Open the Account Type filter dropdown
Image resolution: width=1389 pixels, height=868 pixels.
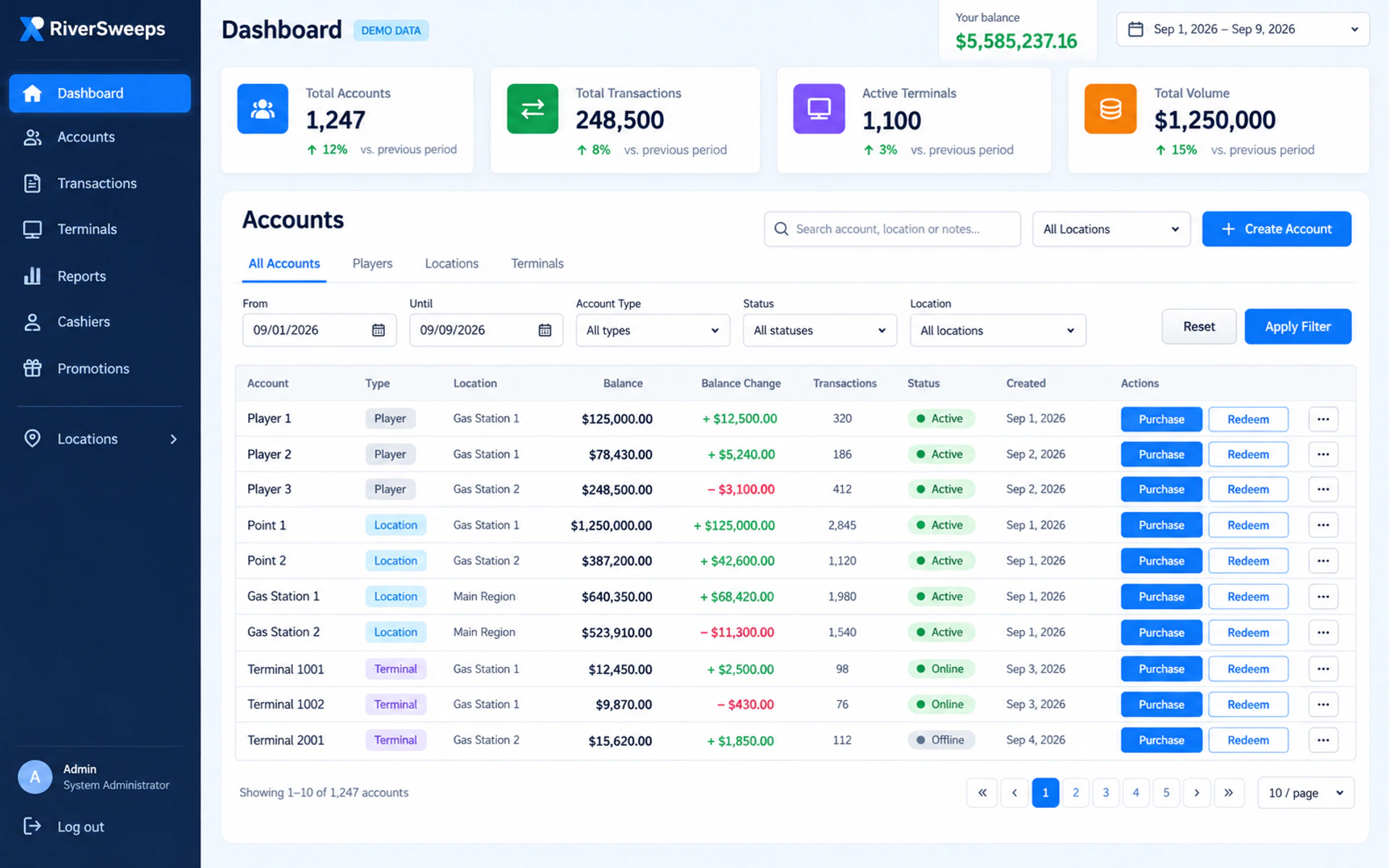(653, 331)
